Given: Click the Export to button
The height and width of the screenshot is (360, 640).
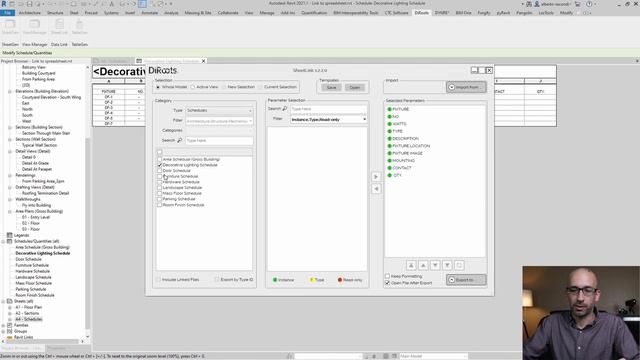Looking at the screenshot, I should [466, 280].
